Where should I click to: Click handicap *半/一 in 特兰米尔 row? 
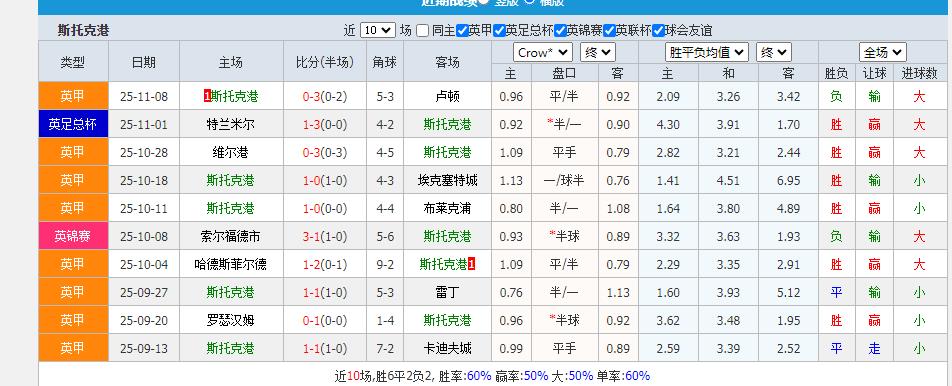click(x=564, y=124)
